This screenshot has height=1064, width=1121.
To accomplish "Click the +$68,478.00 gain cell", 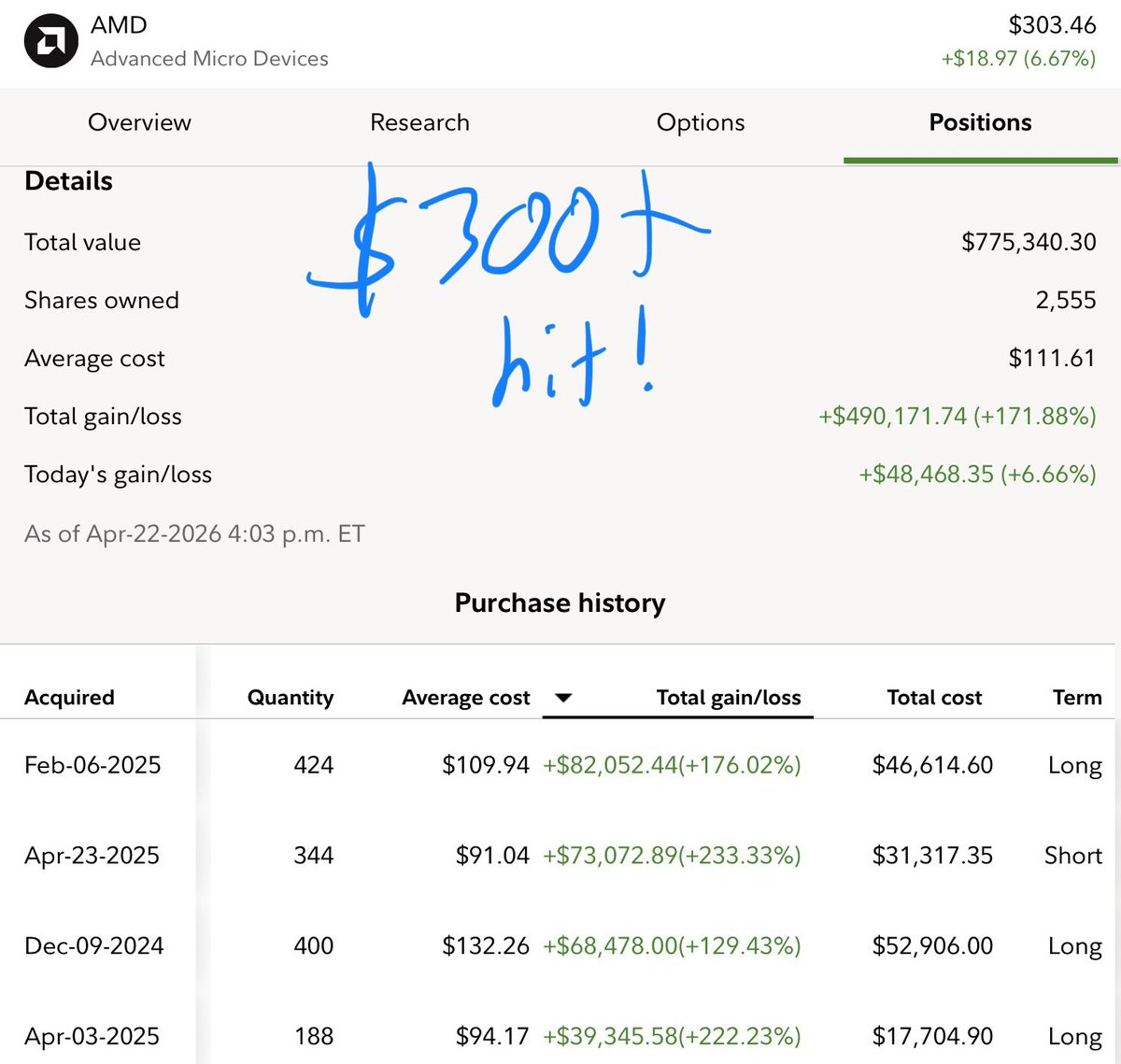I will point(672,946).
